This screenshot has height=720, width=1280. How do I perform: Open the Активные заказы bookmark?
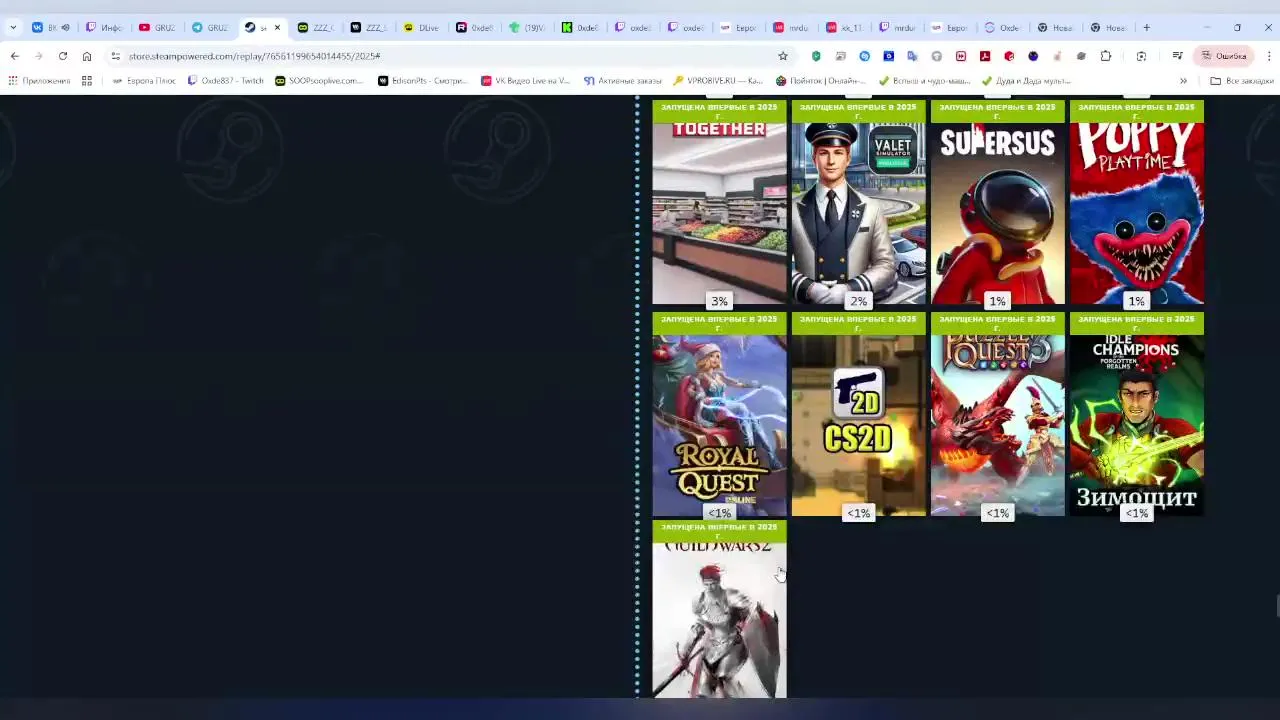point(623,81)
